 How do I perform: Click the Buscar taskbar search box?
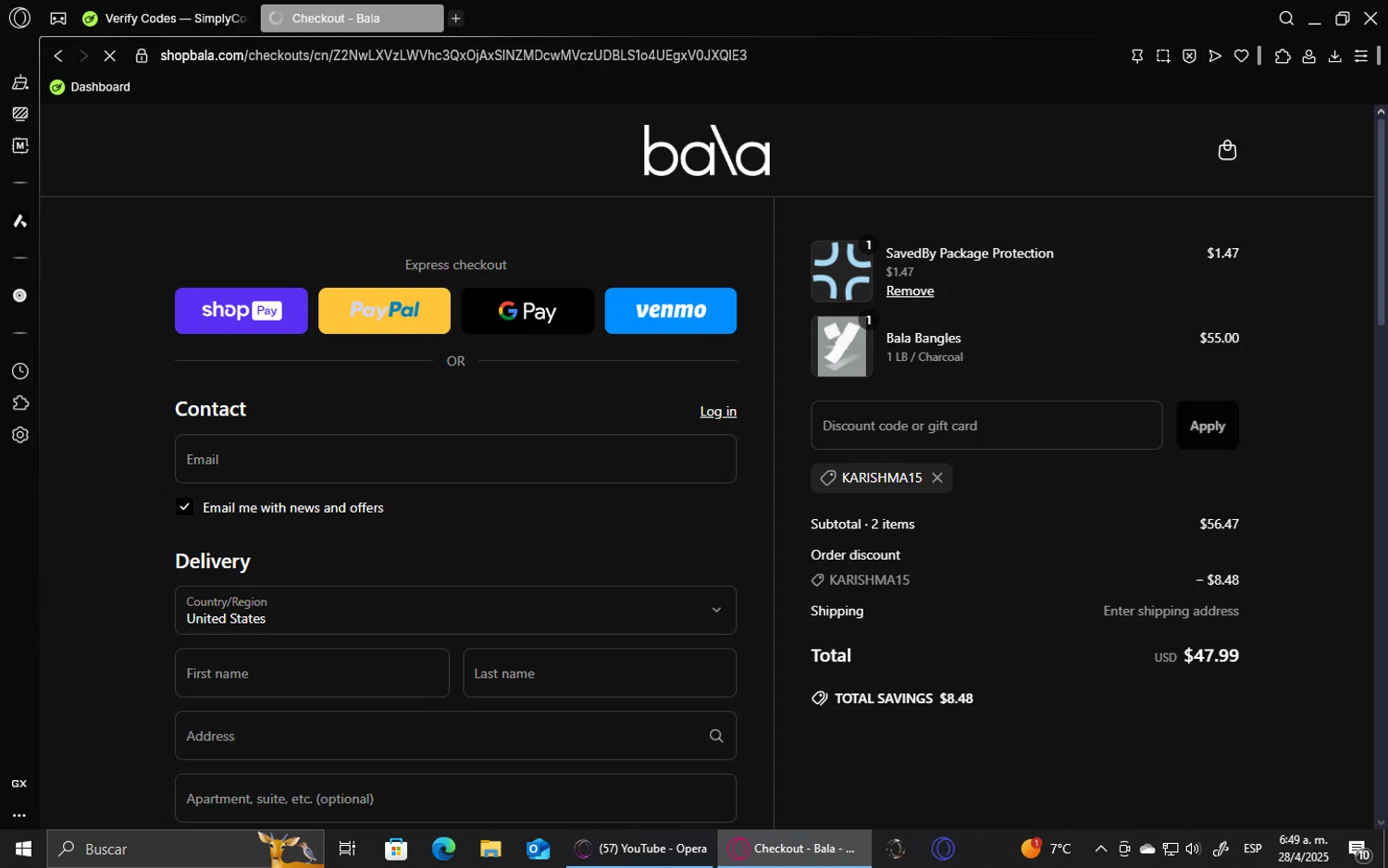point(185,849)
